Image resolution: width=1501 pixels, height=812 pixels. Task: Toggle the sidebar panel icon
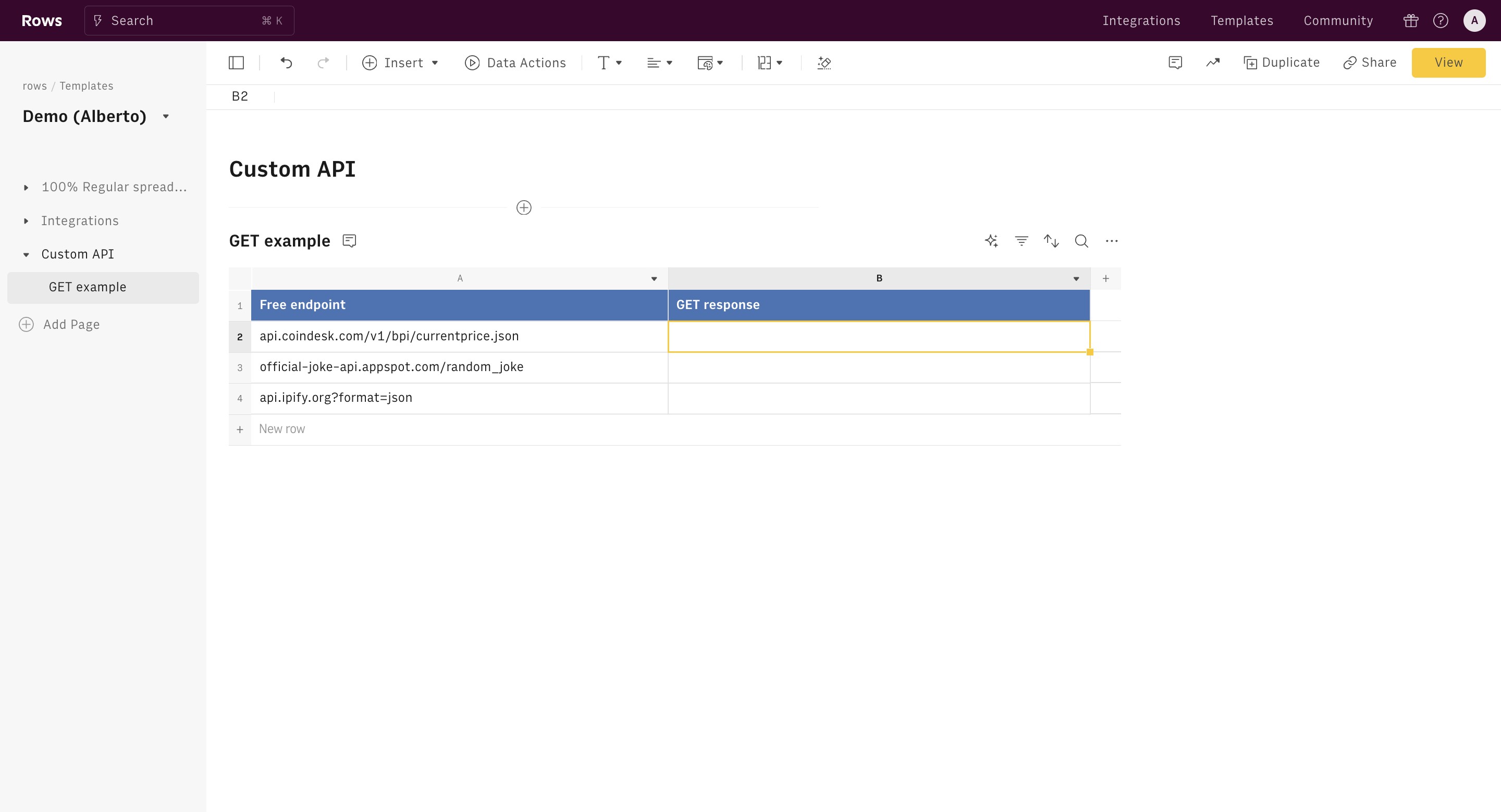tap(236, 63)
